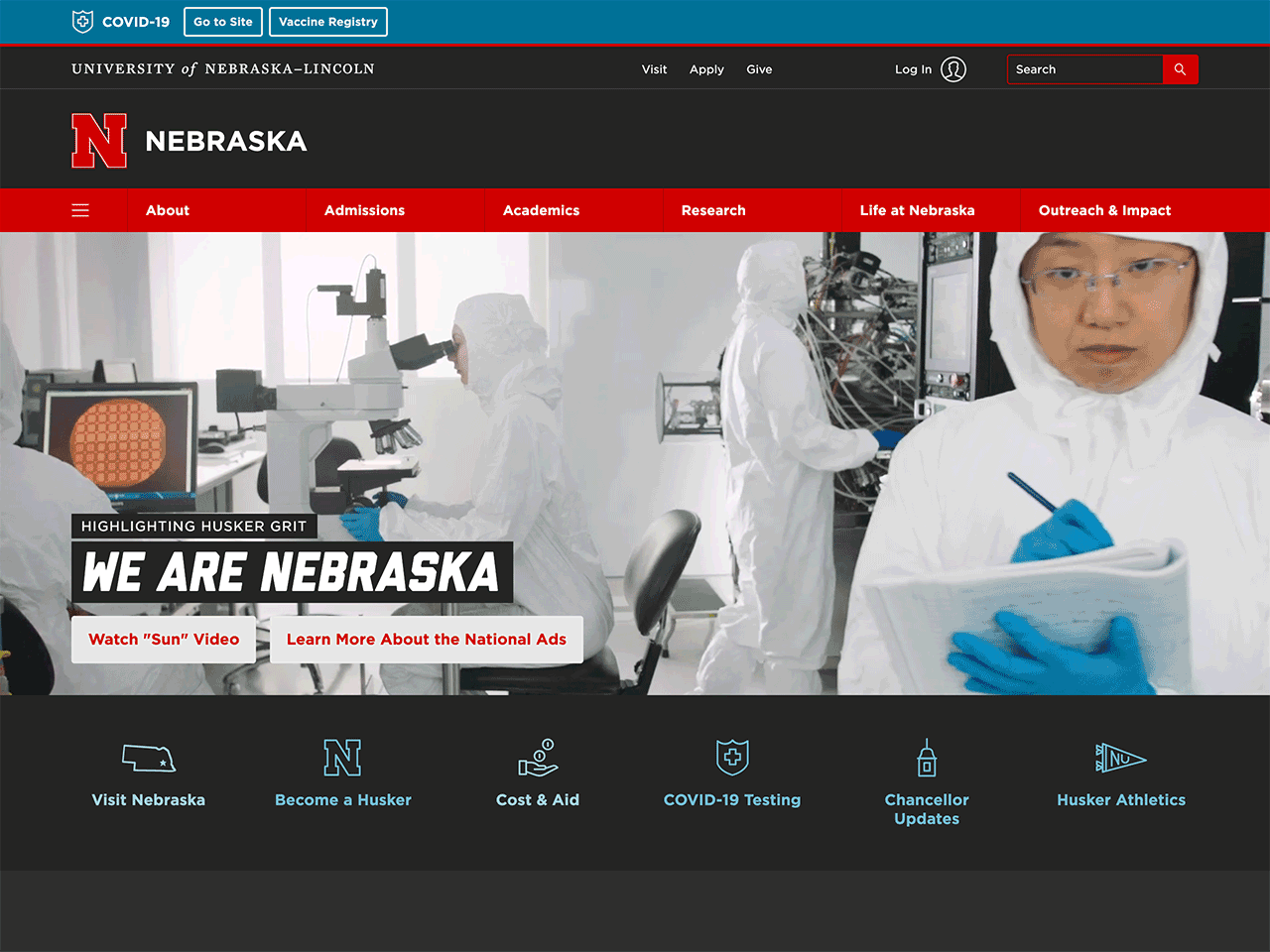Open the hamburger navigation menu
Screen dimensions: 1270x952
pos(80,210)
